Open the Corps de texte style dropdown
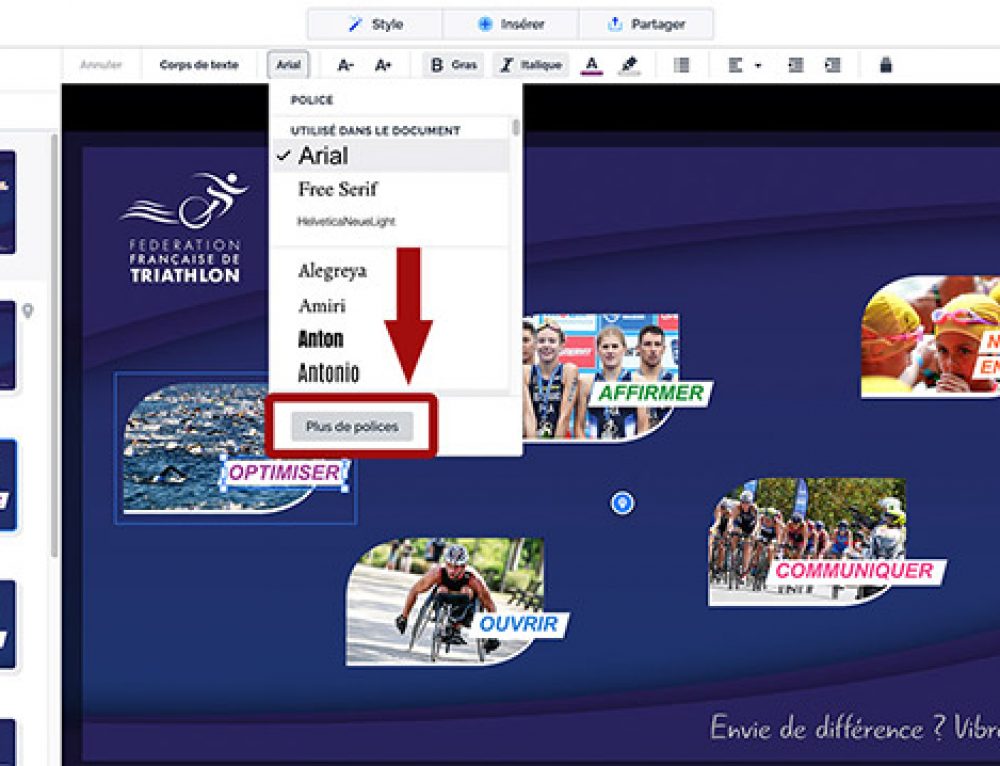Viewport: 1000px width, 766px height. 199,65
